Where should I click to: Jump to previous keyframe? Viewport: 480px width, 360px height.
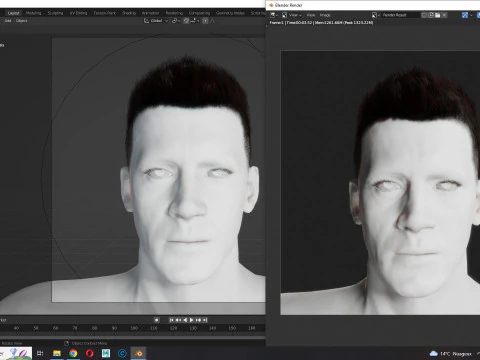click(x=178, y=320)
